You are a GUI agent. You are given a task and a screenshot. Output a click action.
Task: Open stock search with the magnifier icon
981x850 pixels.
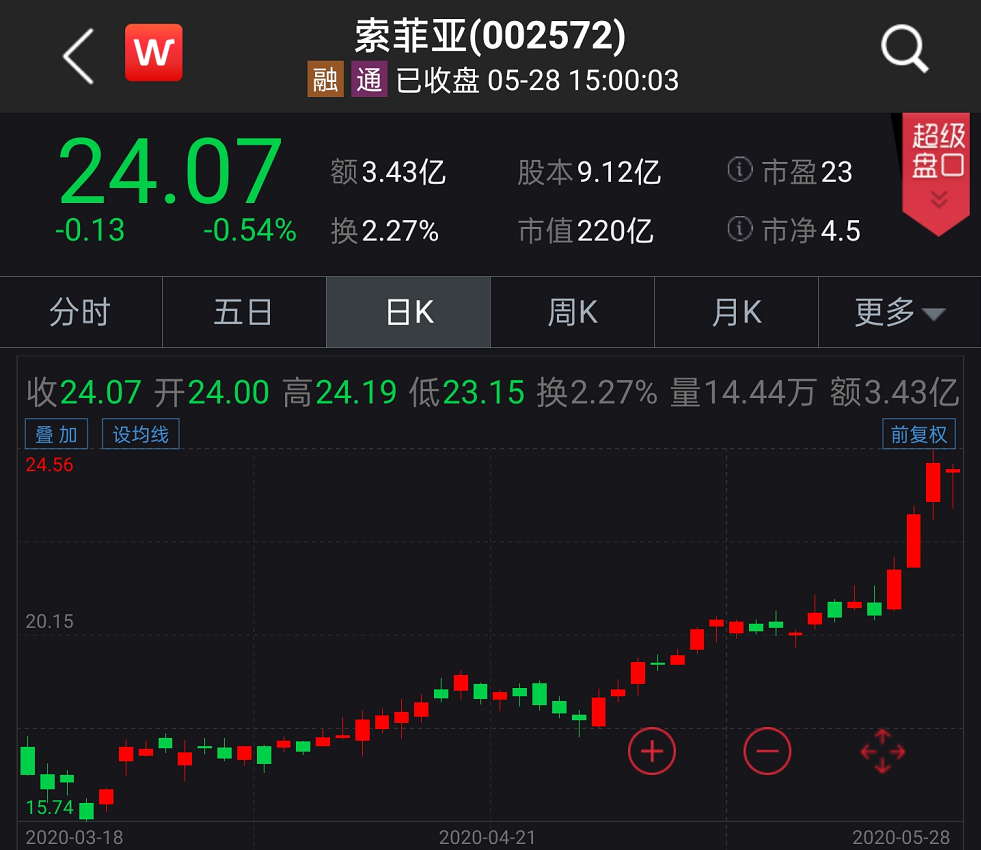[x=904, y=49]
